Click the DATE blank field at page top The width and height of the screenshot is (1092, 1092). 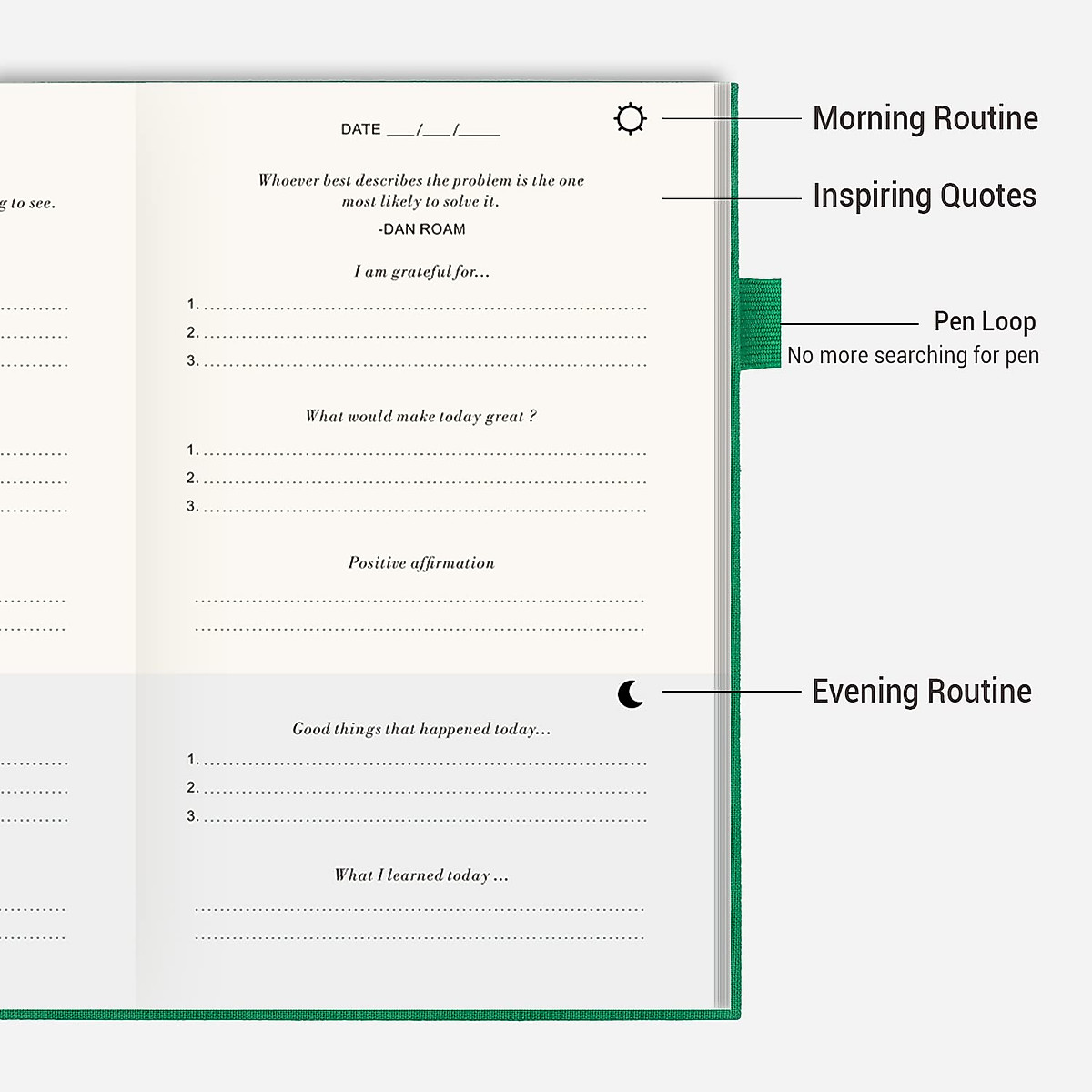tap(420, 129)
